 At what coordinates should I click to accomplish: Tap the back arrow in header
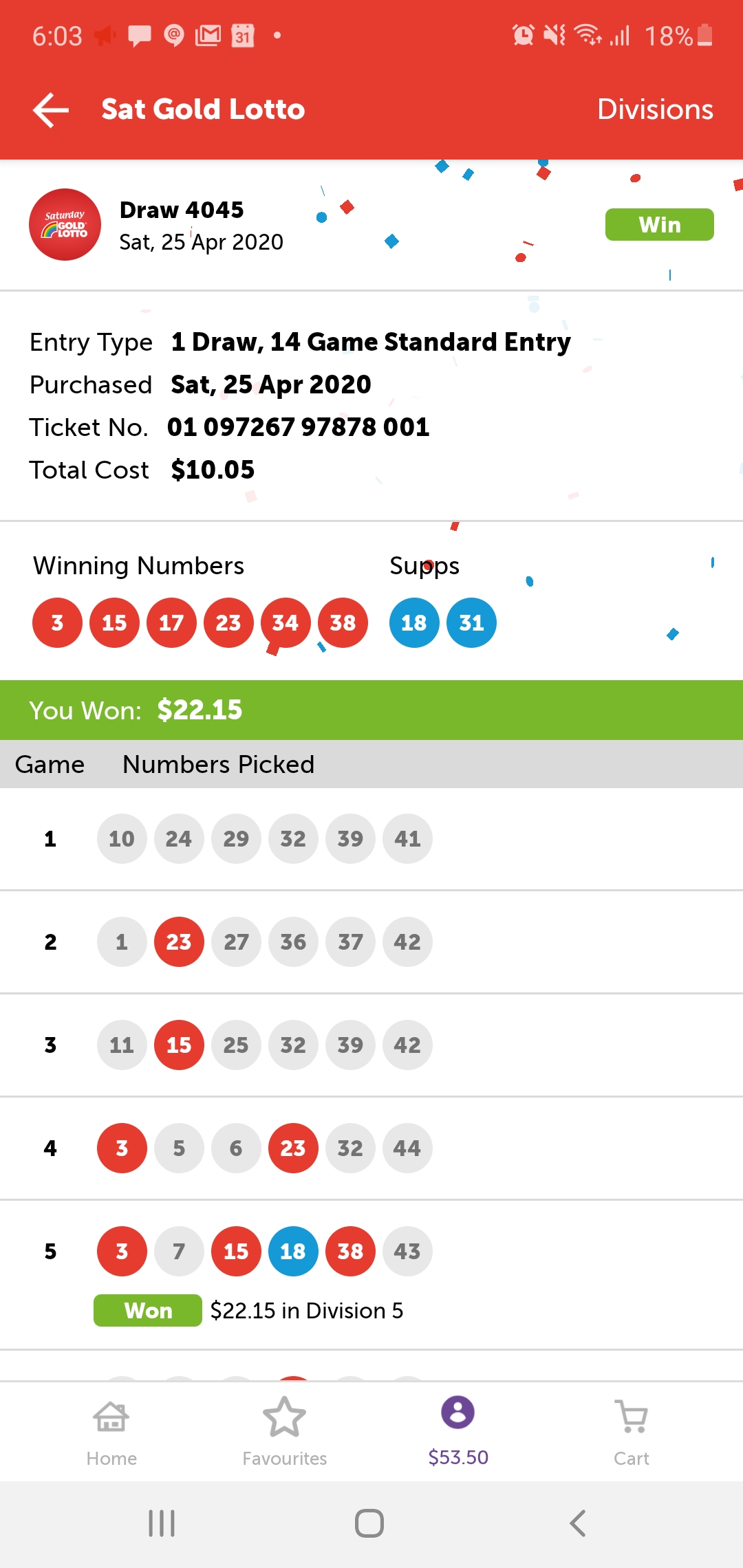coord(52,110)
